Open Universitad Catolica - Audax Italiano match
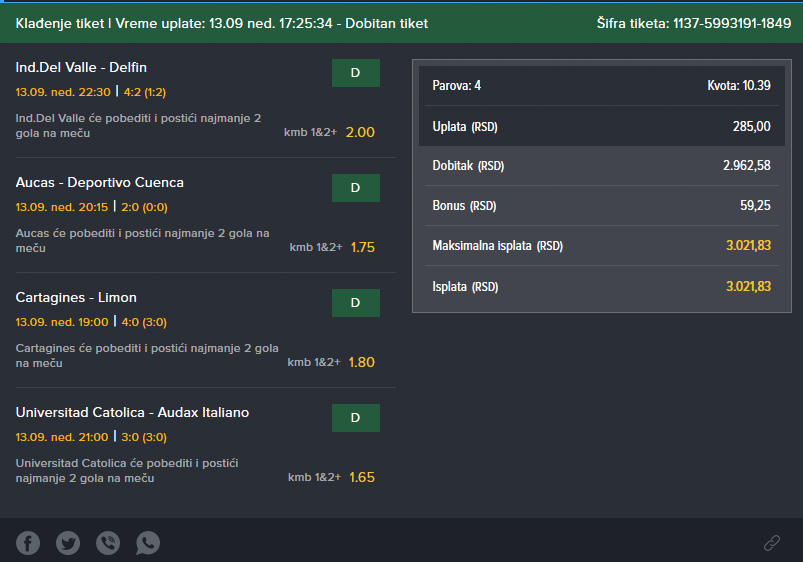The image size is (803, 562). (x=132, y=412)
